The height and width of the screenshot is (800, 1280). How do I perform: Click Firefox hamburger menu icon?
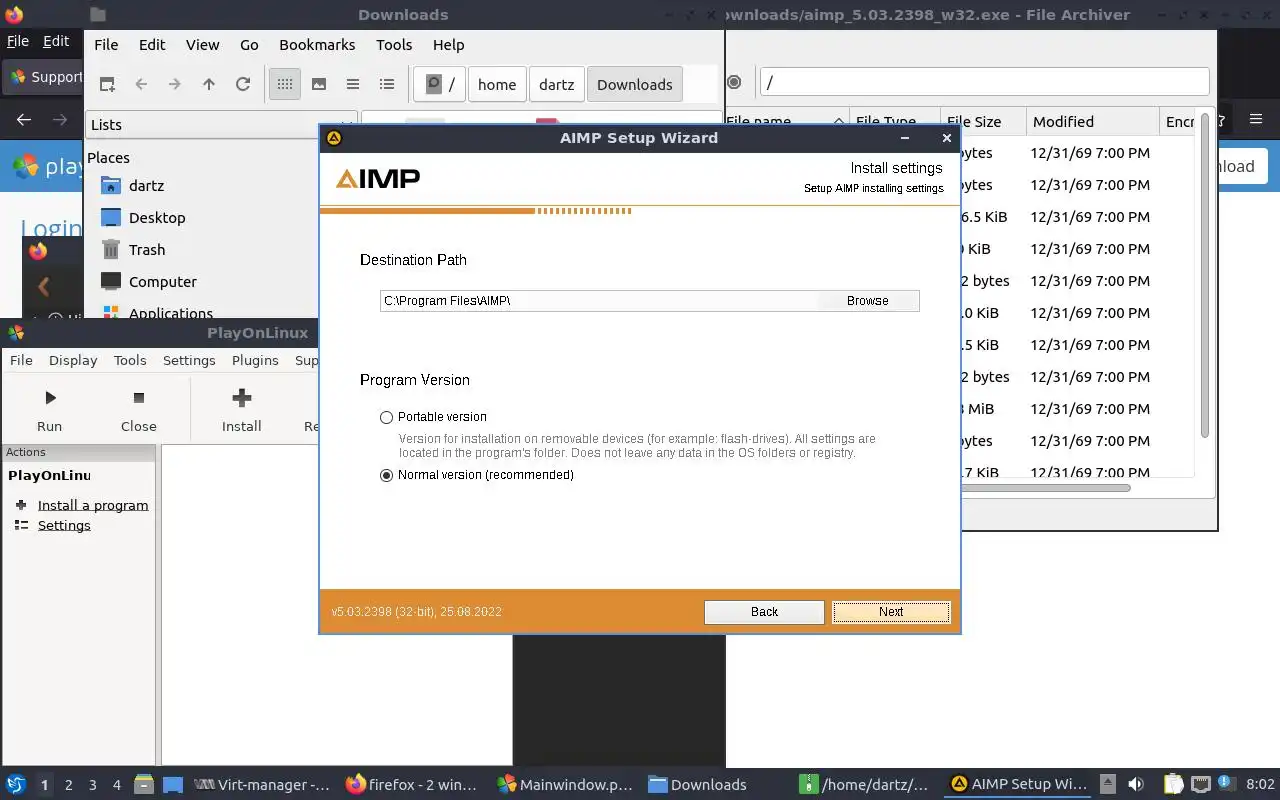click(1256, 120)
